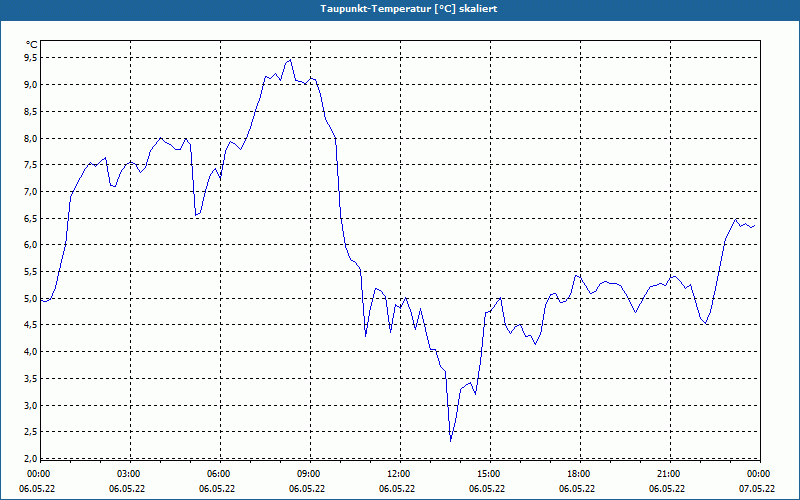
Task: Pick the '7,5' y-axis label
Action: point(31,165)
